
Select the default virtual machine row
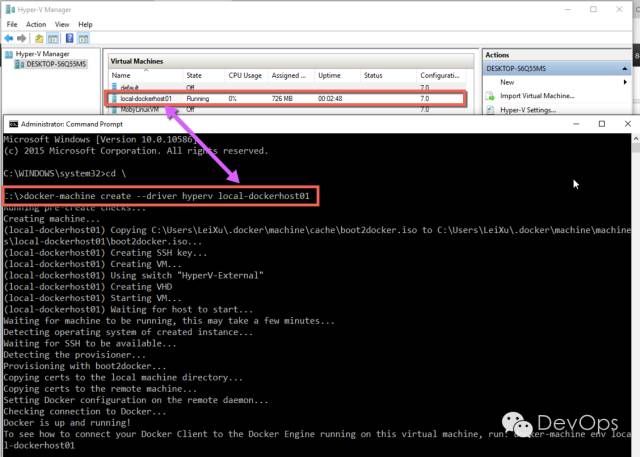tap(287, 87)
